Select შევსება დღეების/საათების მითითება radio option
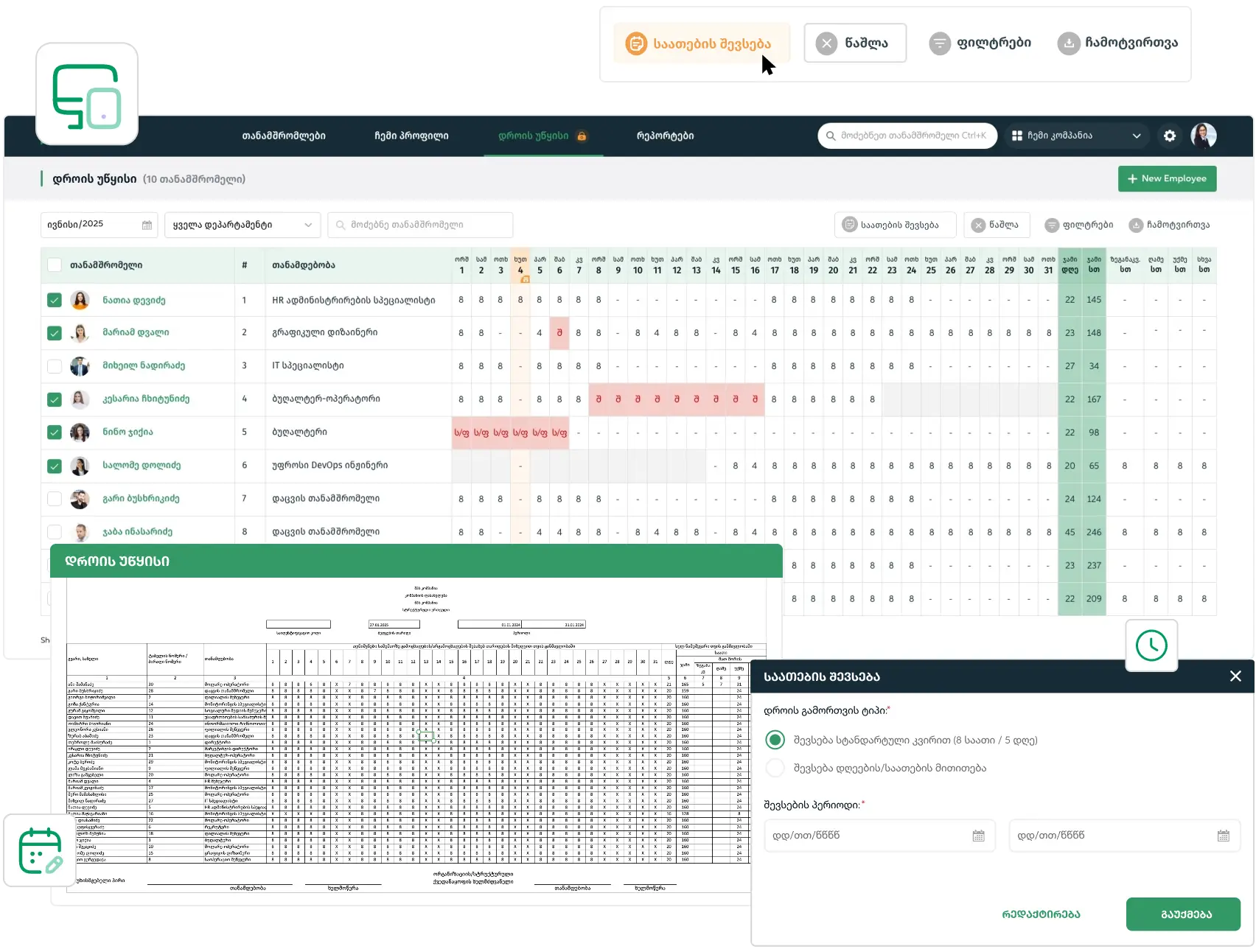The height and width of the screenshot is (952, 1256). (775, 768)
